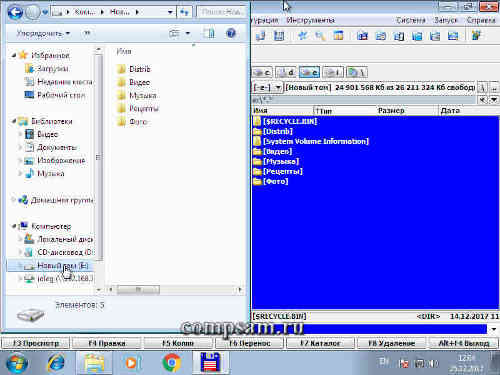Launch Google Chrome from the taskbar

click(172, 363)
